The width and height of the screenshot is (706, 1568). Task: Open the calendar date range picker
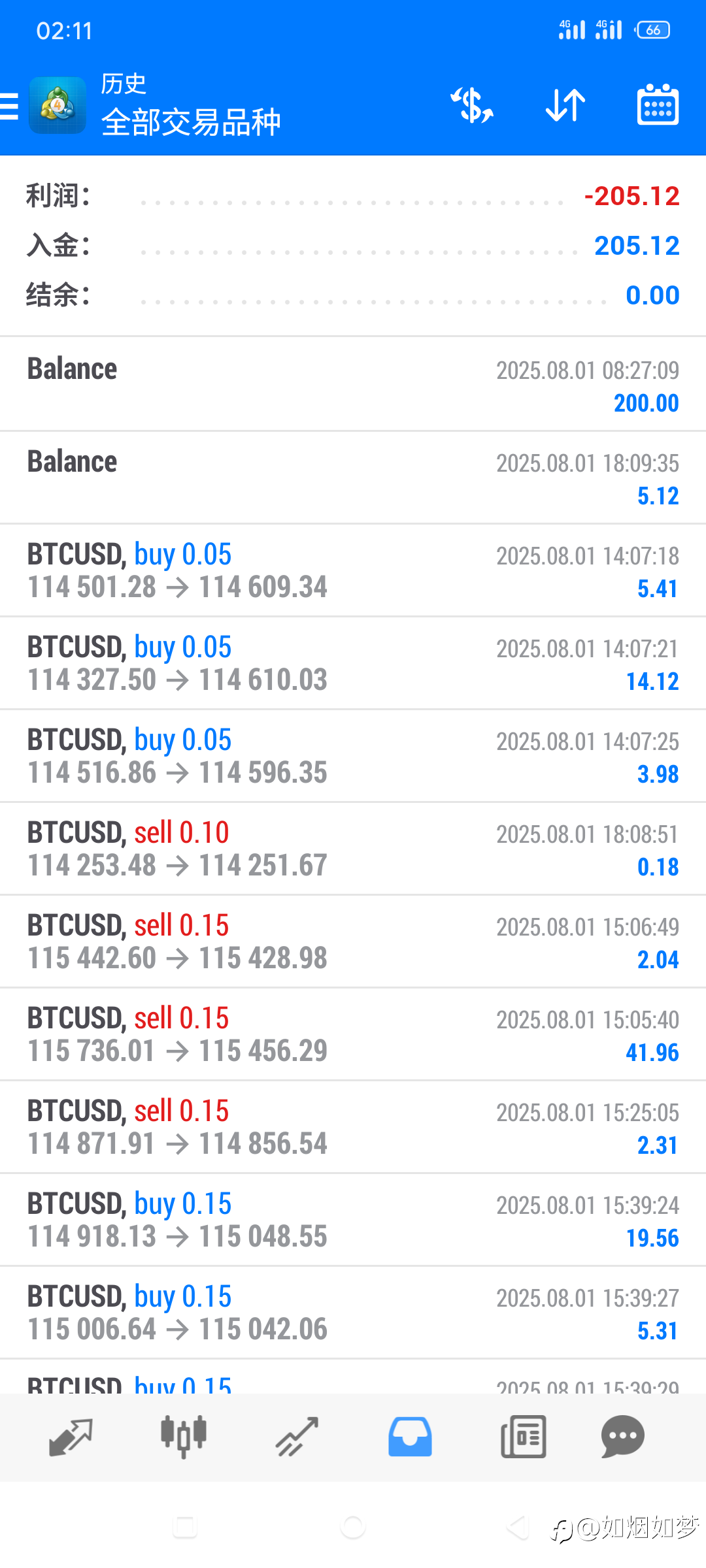click(658, 105)
